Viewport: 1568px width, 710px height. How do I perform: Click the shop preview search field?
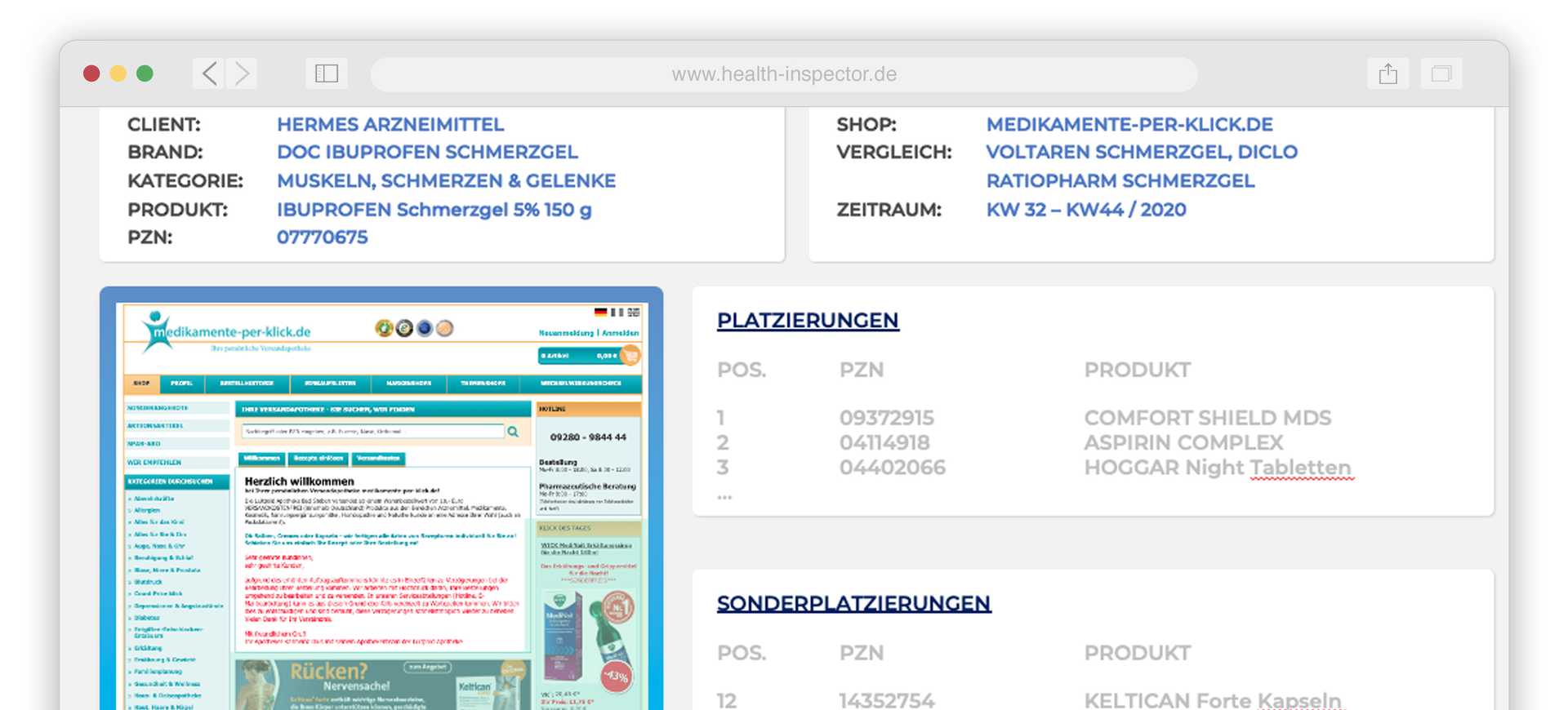point(373,431)
